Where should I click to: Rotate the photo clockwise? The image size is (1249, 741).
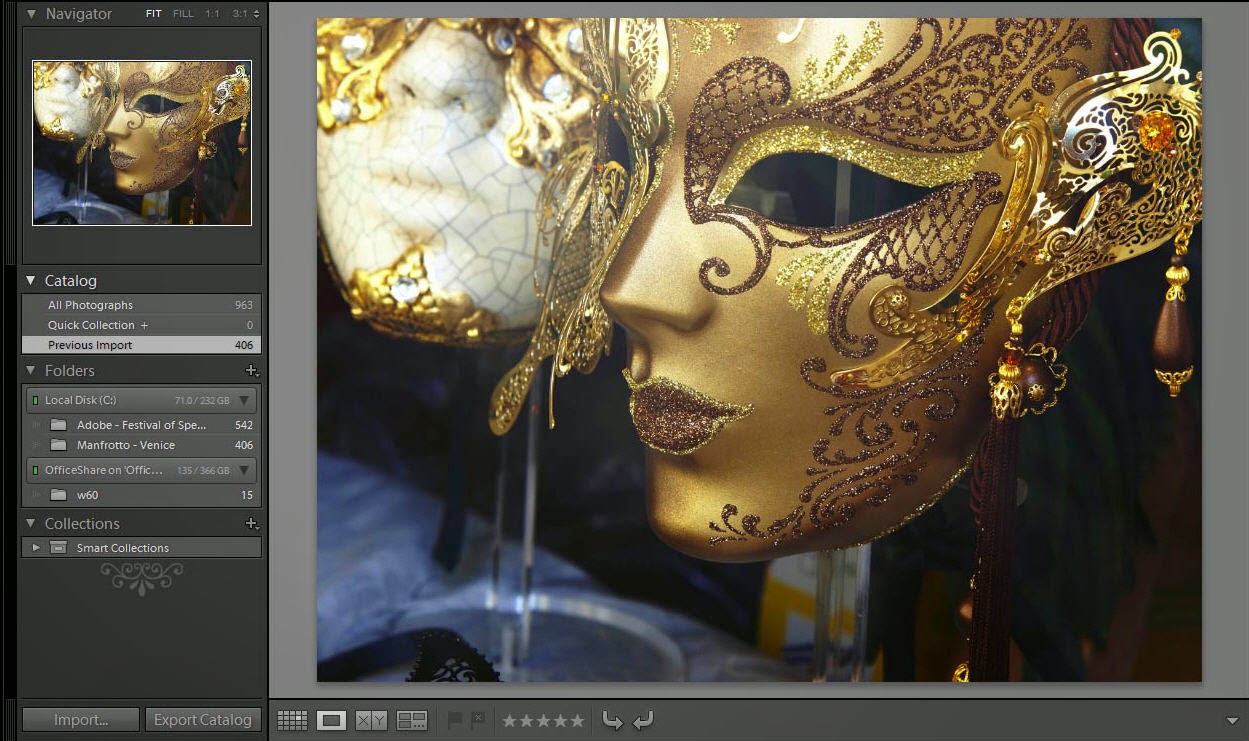click(x=644, y=719)
